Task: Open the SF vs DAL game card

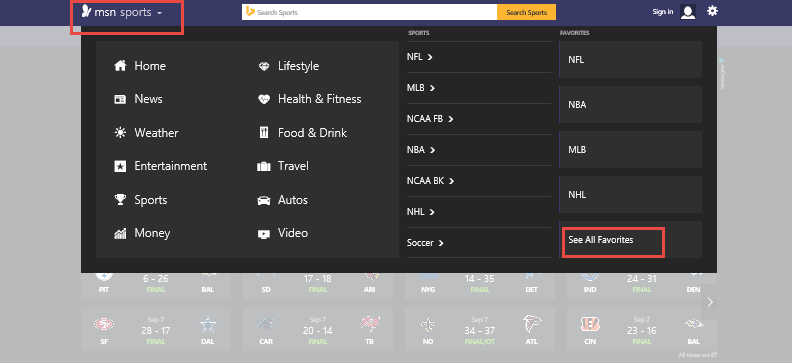Action: point(156,329)
